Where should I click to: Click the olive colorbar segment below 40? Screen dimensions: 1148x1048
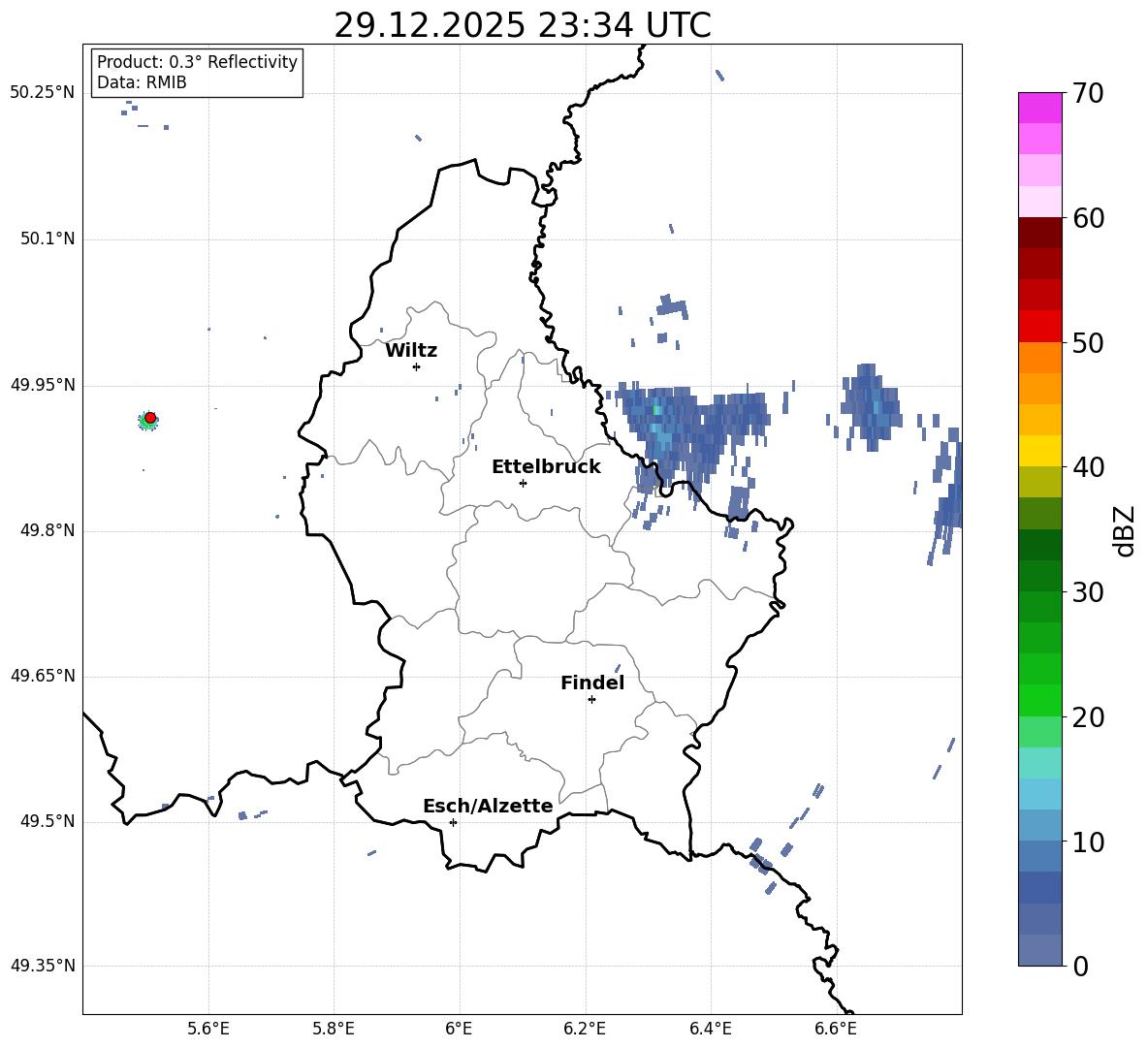[x=1040, y=482]
